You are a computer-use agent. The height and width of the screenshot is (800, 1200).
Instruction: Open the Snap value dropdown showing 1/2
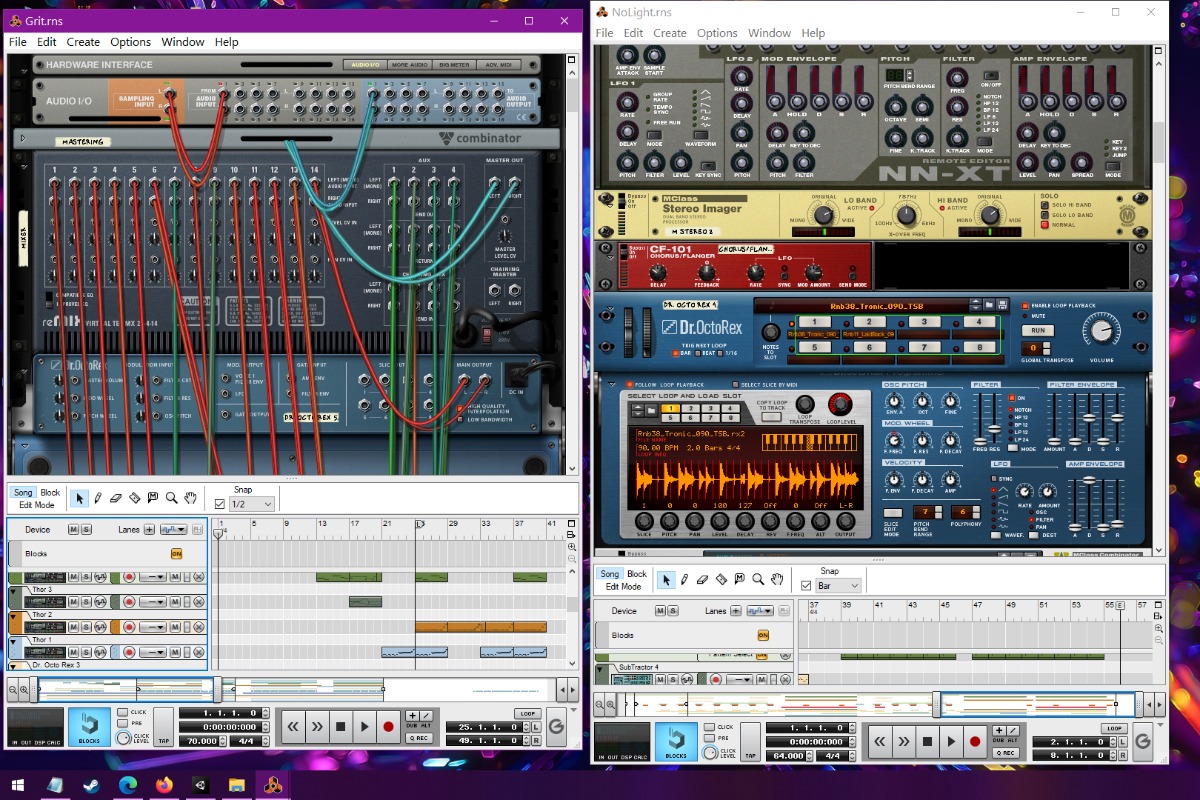coord(251,504)
